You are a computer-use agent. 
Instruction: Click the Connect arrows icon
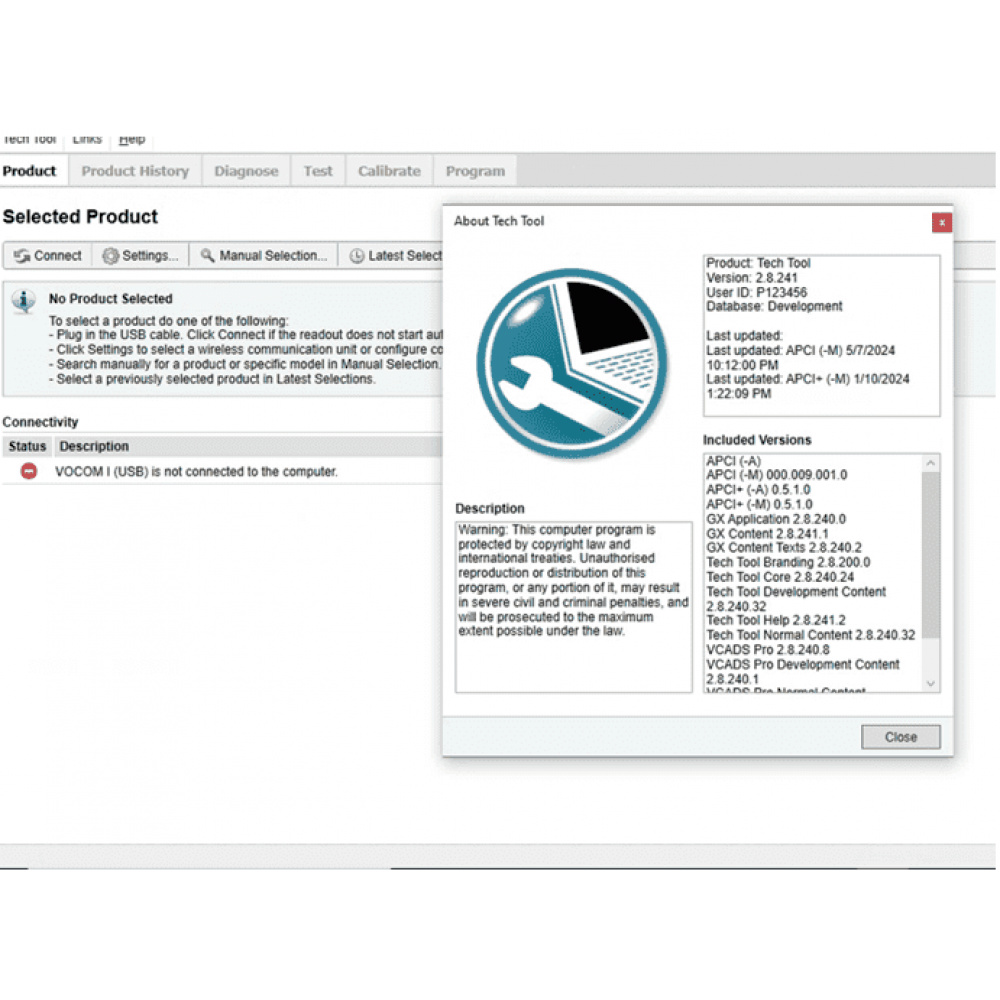click(22, 256)
